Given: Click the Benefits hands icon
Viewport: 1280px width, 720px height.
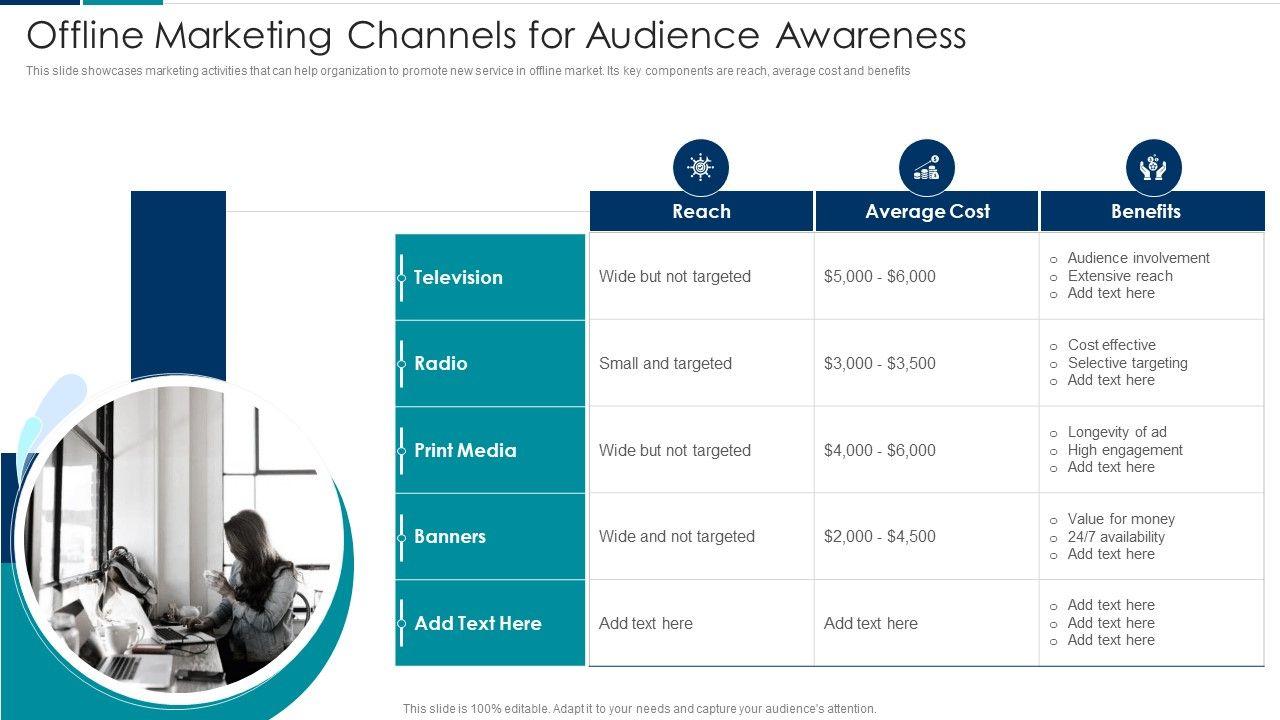Looking at the screenshot, I should click(1153, 167).
